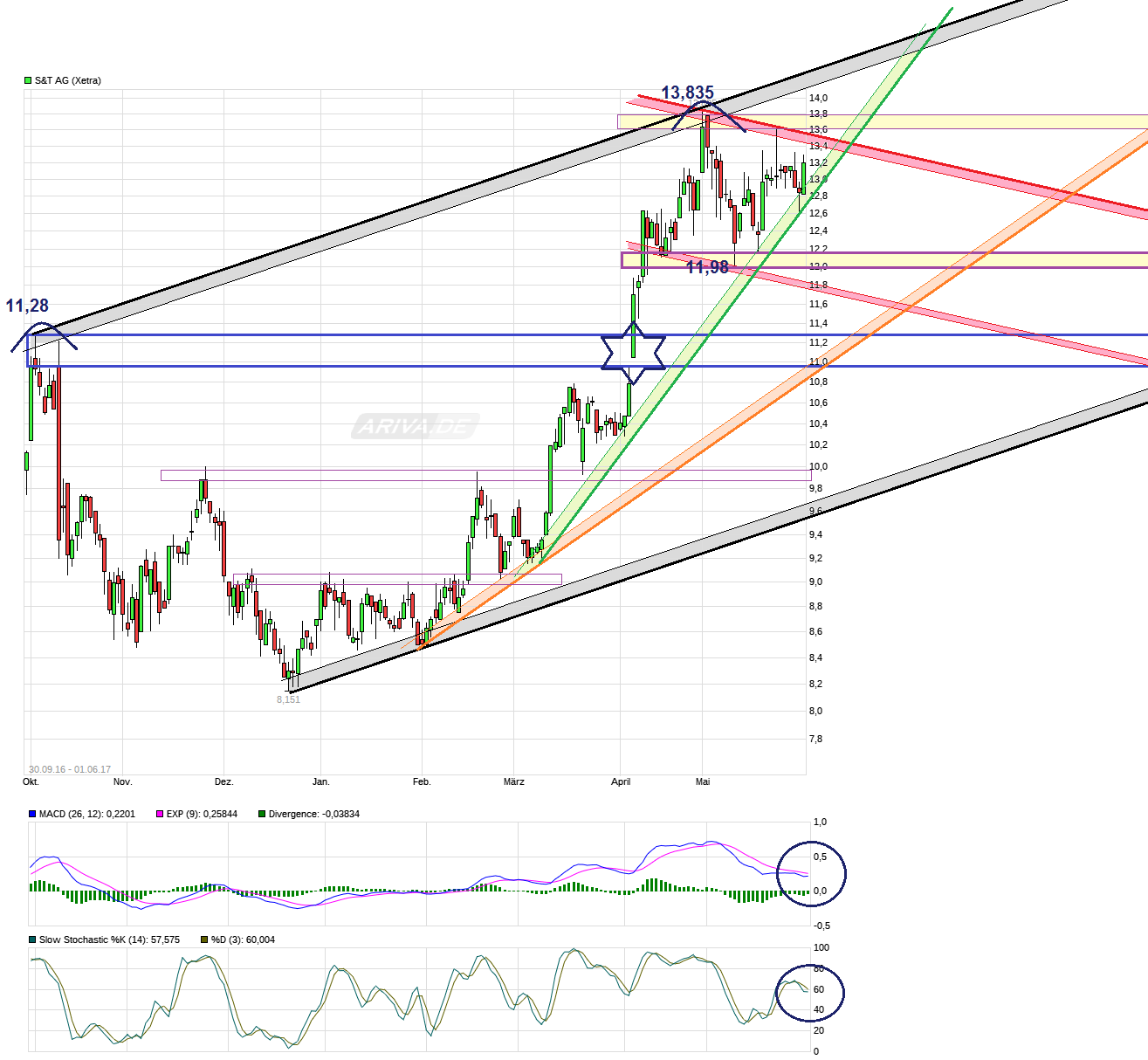
Task: Click the green S&T AG legend square
Action: [x=27, y=79]
